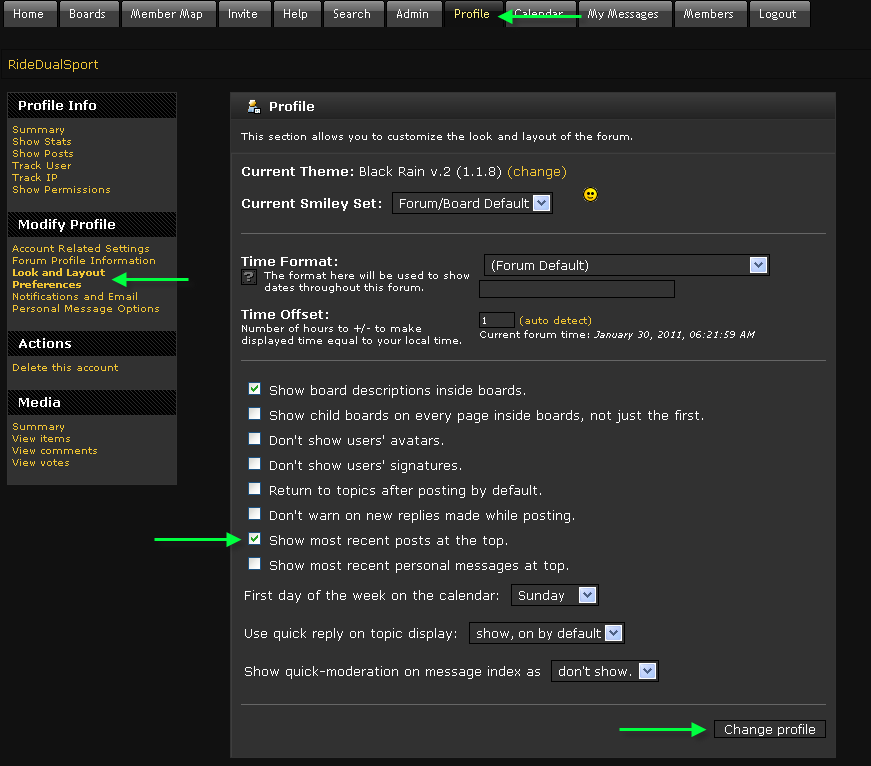
Task: Click the auto detect time offset link
Action: (x=555, y=320)
